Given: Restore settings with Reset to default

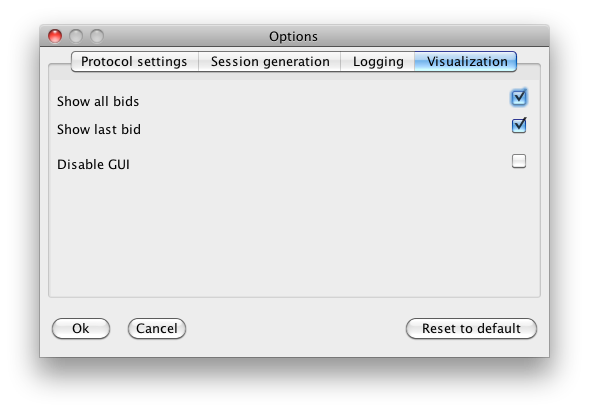Looking at the screenshot, I should 471,329.
